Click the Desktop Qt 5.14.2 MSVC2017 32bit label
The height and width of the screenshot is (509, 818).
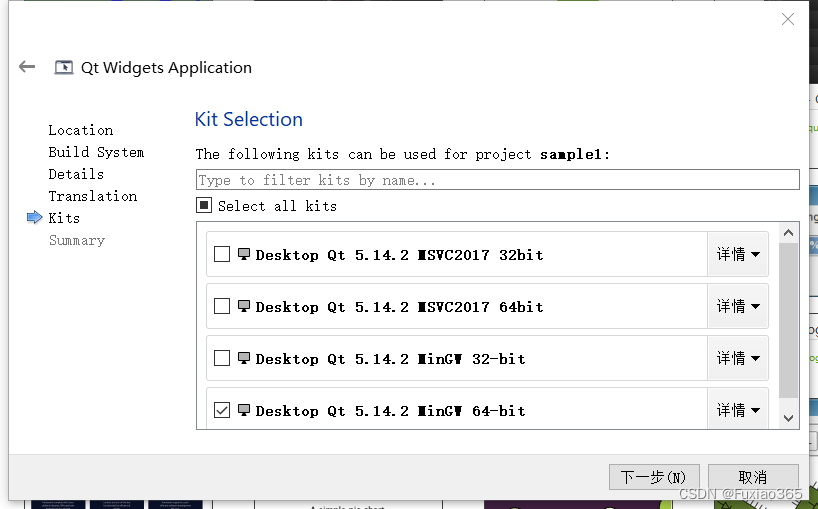[x=399, y=255]
